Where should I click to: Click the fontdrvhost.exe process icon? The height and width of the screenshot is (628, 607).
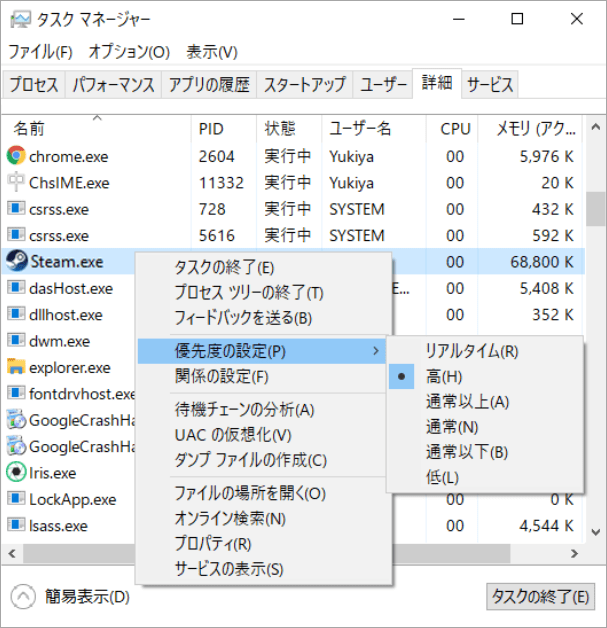point(16,393)
